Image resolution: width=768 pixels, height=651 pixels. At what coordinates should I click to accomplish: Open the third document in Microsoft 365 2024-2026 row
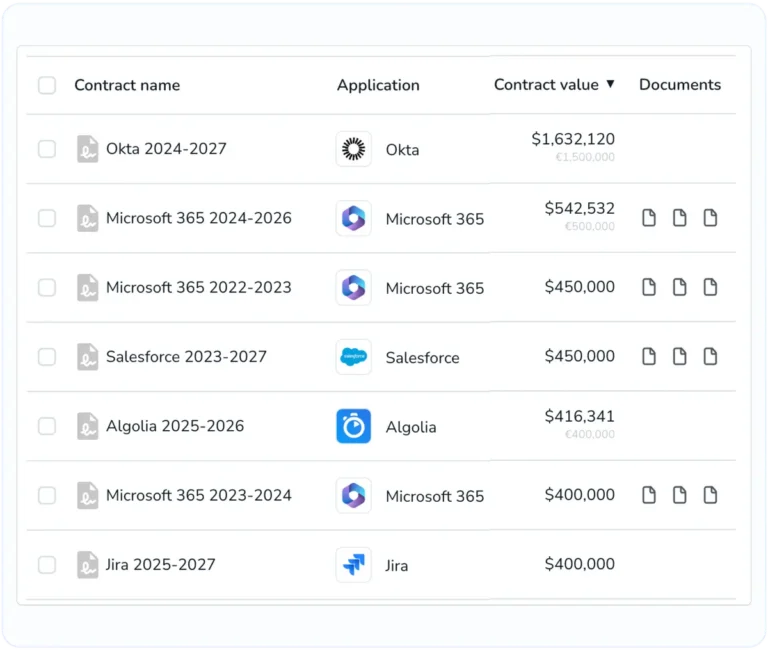pos(710,217)
